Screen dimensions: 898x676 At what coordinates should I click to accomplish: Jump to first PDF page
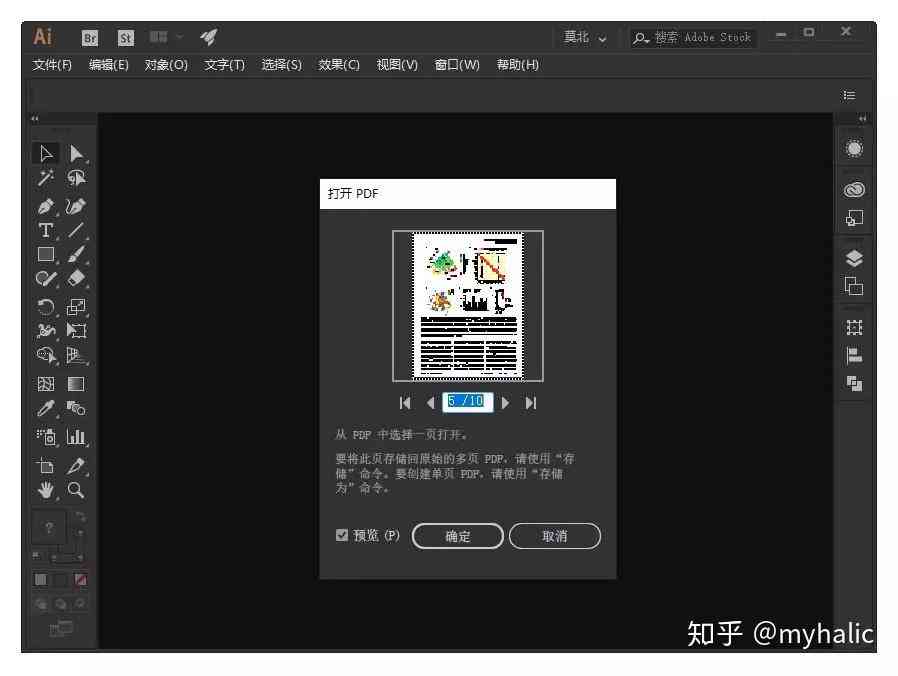[405, 403]
